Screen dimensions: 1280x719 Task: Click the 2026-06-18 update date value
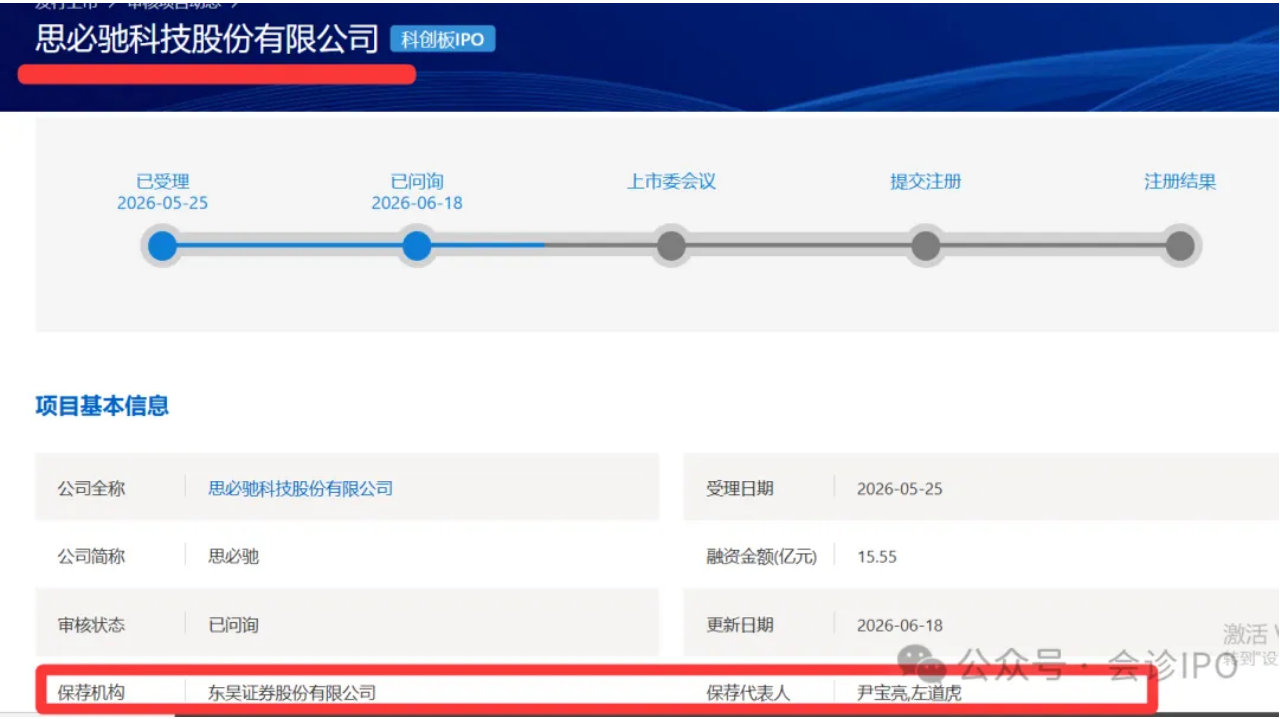click(x=900, y=625)
